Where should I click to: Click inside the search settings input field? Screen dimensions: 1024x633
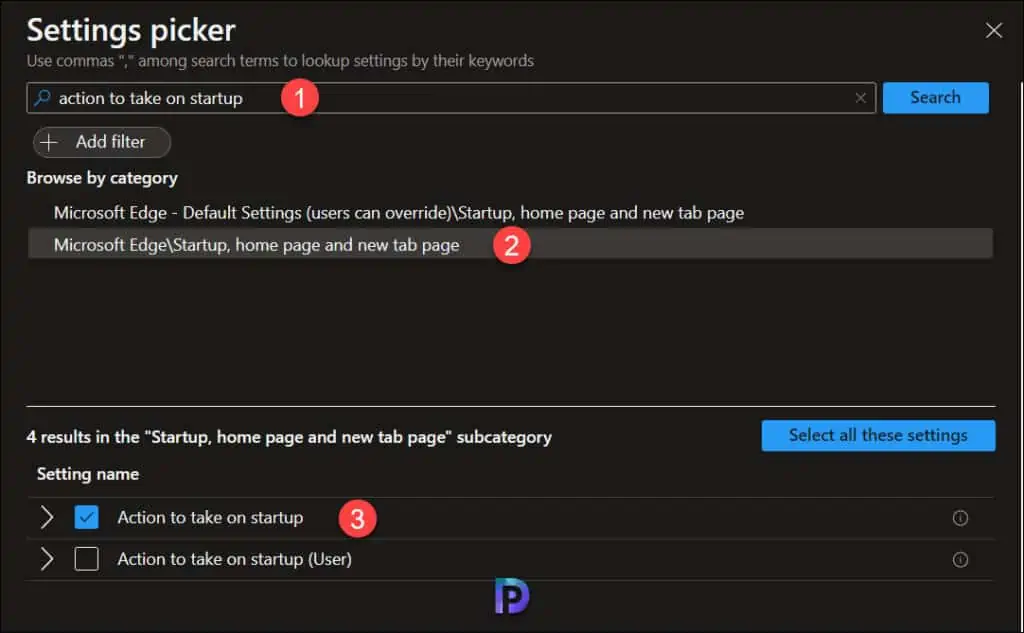pyautogui.click(x=451, y=98)
